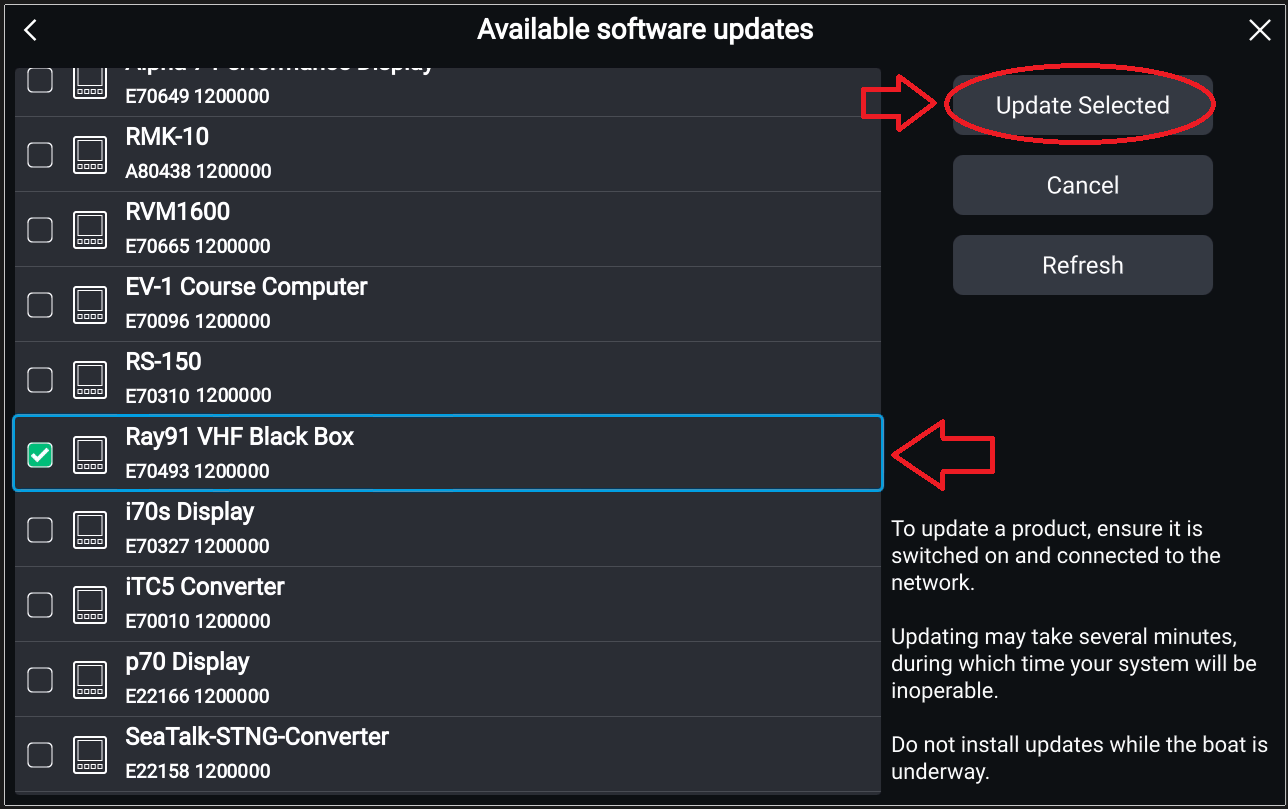Viewport: 1288px width, 809px height.
Task: Select the iTC5 Converter list entry
Action: coord(448,605)
